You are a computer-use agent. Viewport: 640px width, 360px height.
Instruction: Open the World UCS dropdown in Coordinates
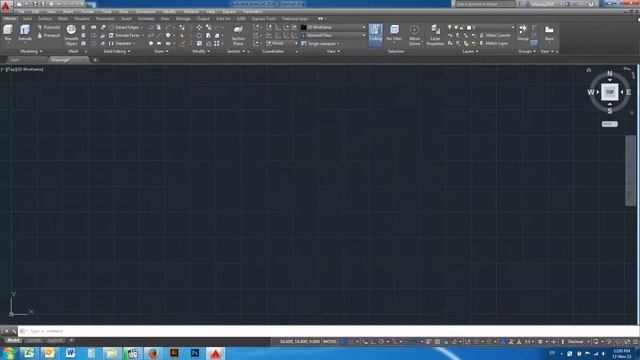pos(282,43)
